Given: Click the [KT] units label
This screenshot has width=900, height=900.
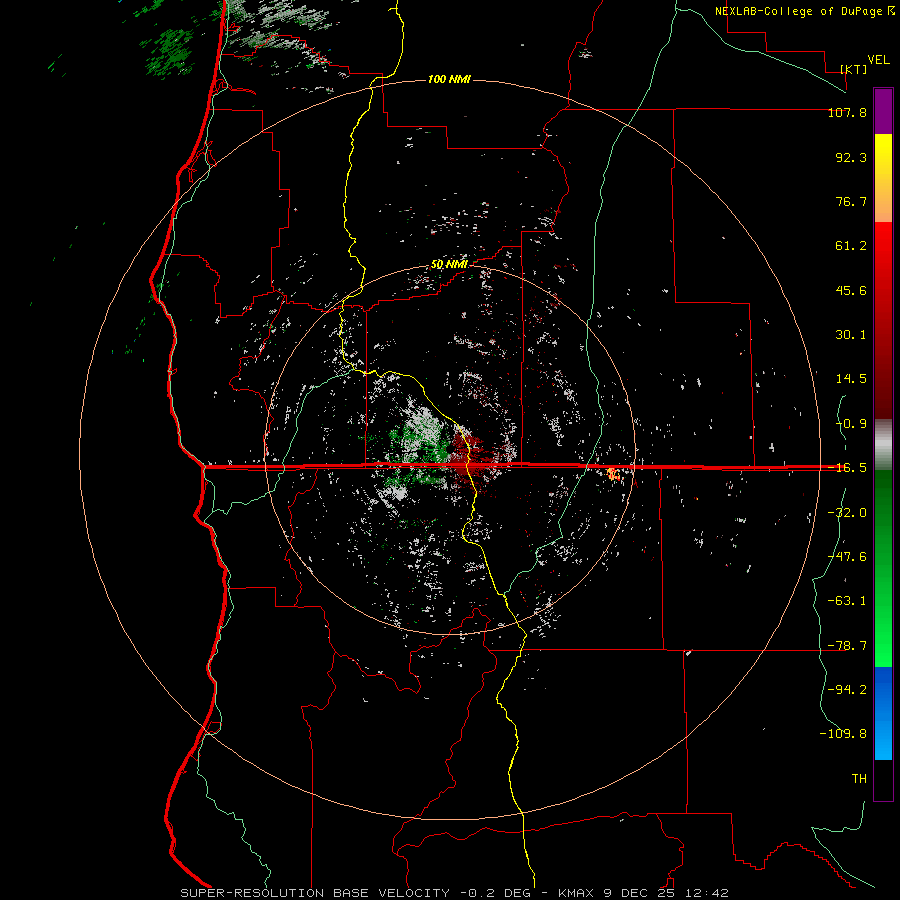Looking at the screenshot, I should point(854,69).
